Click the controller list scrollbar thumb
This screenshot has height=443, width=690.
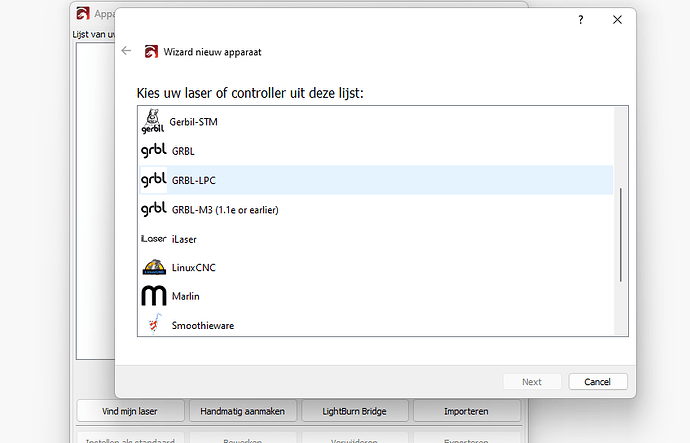pos(620,235)
